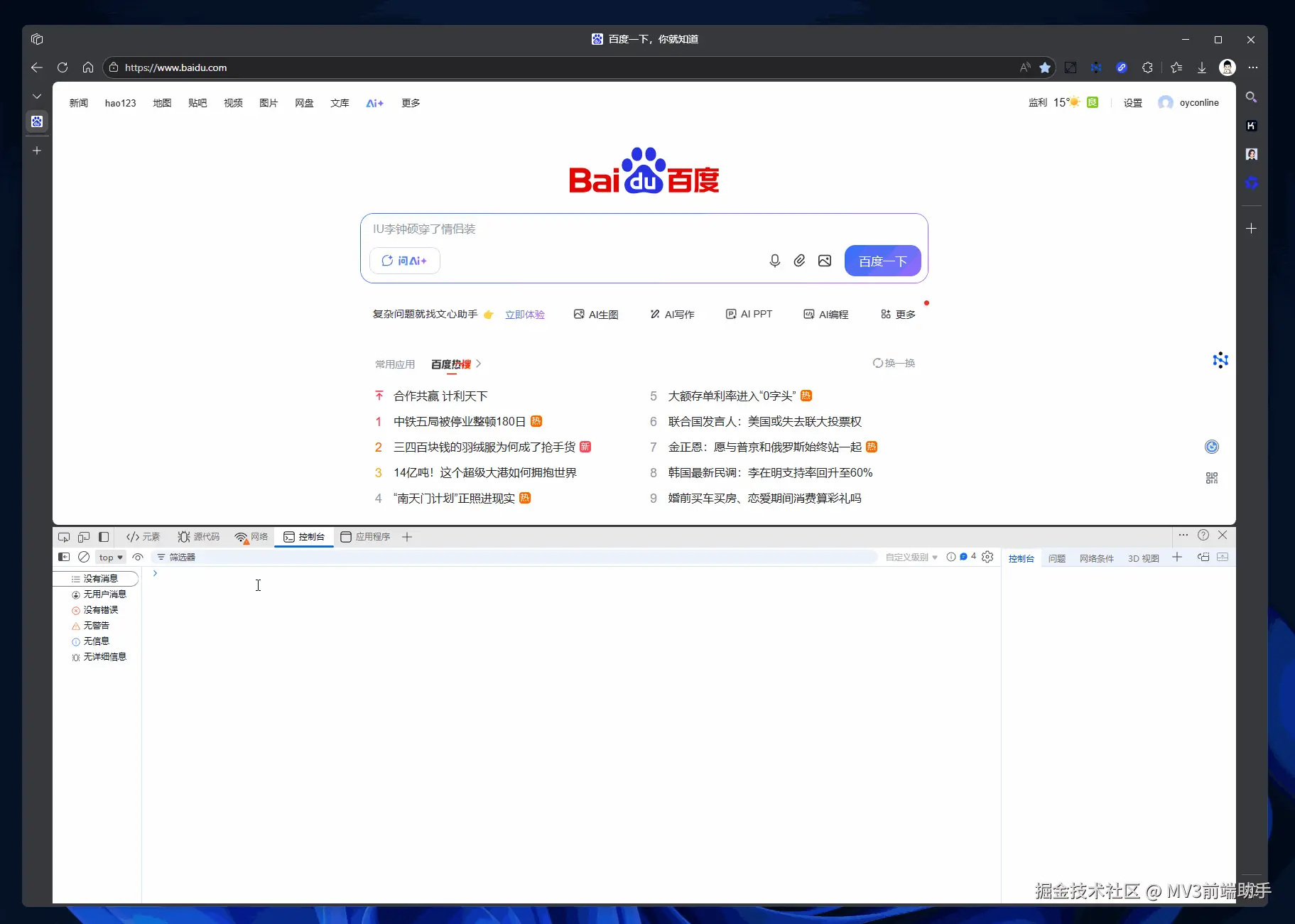Viewport: 1295px width, 924px height.
Task: Open the vertical tabs workspace icon
Action: tap(37, 39)
